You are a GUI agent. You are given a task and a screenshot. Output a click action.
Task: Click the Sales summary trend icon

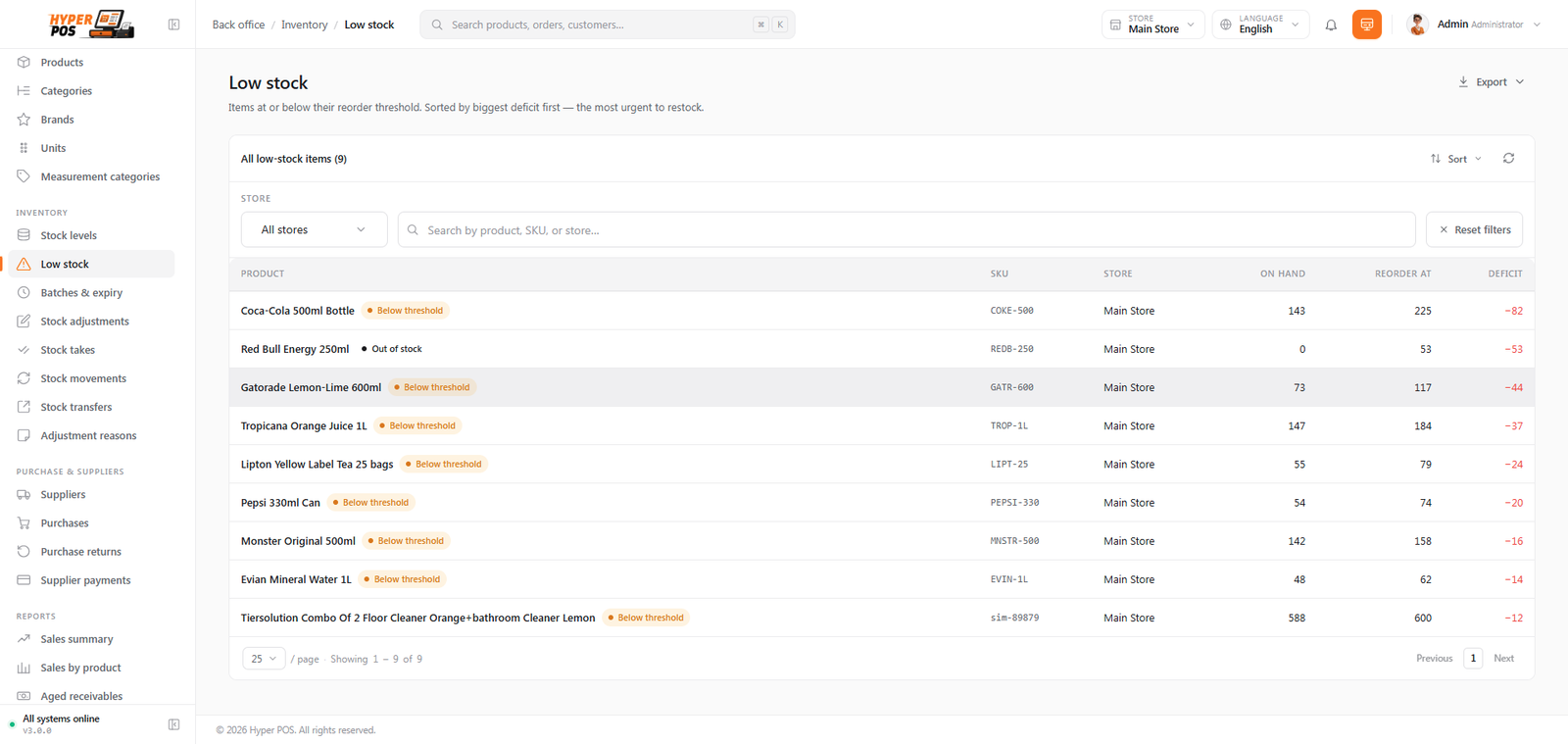pyautogui.click(x=24, y=639)
